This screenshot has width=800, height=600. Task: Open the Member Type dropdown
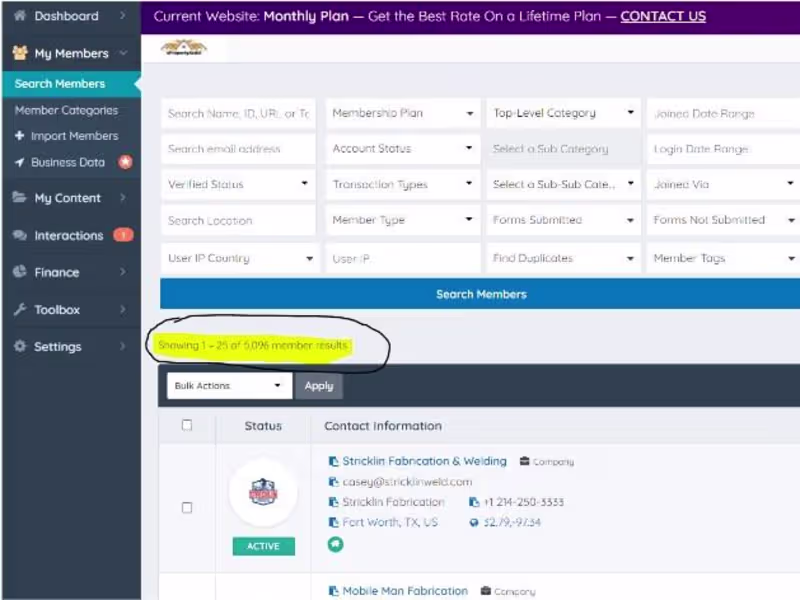point(403,220)
